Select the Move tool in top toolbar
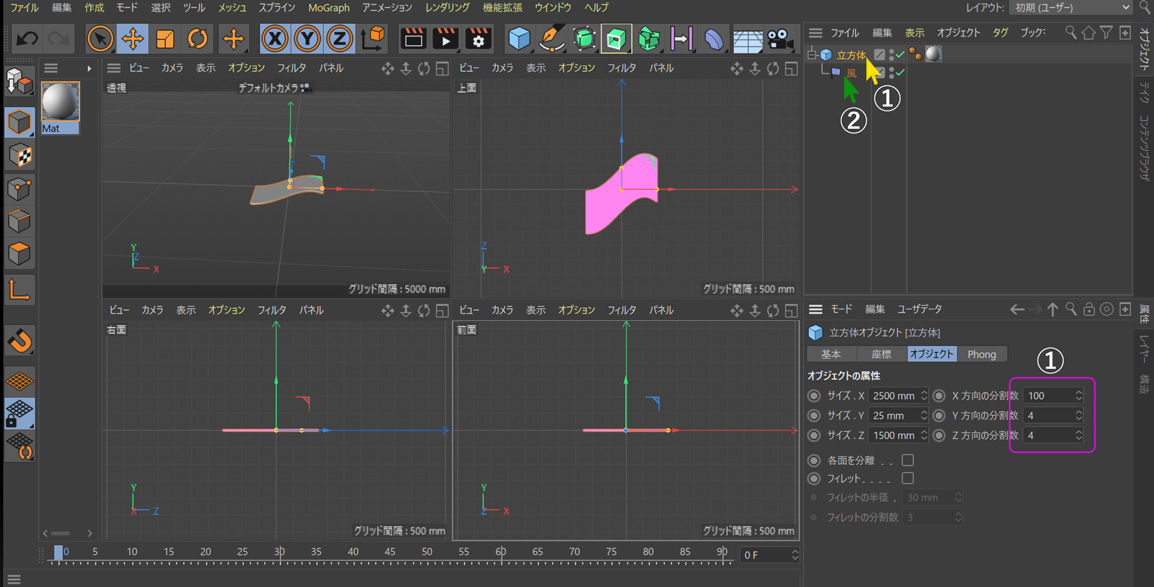1154x587 pixels. pyautogui.click(x=132, y=39)
